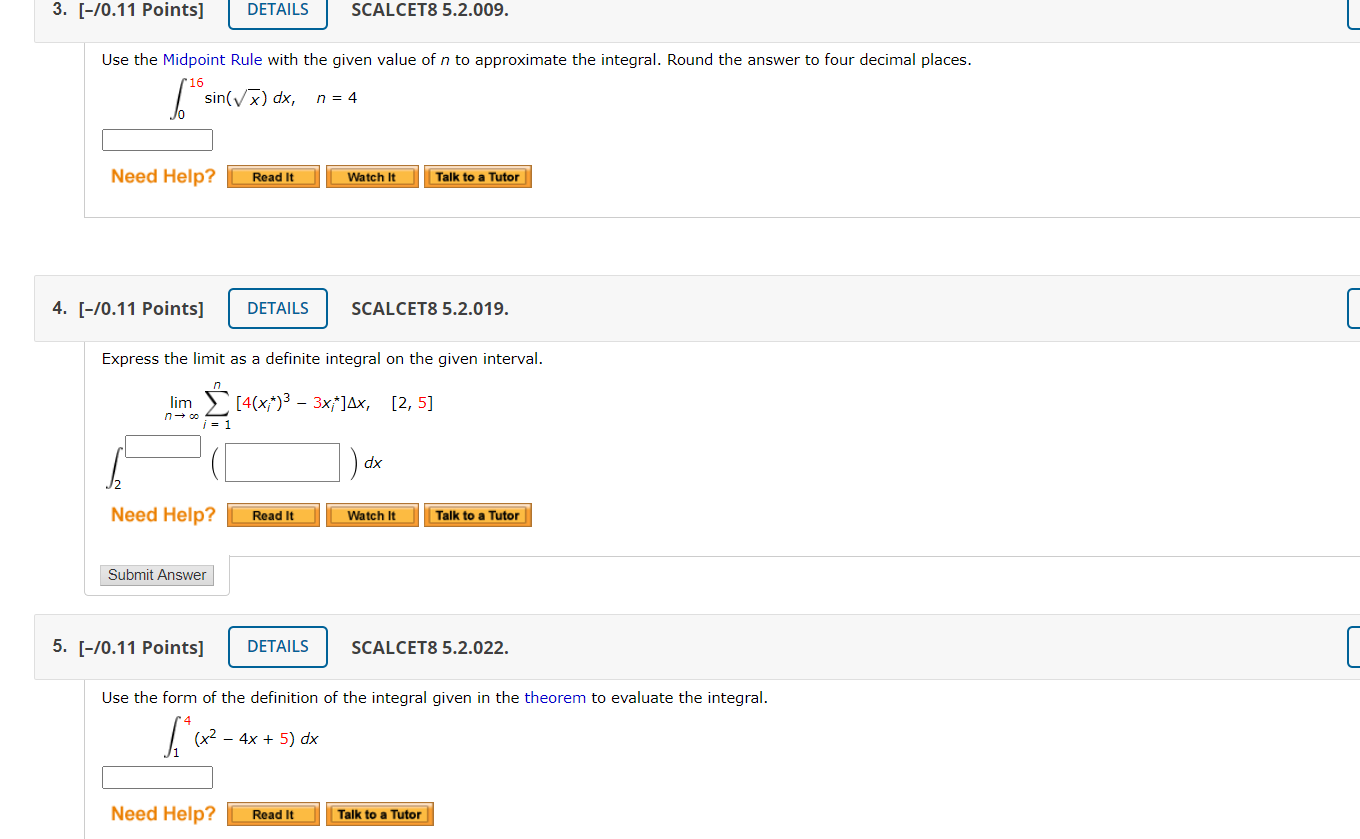The width and height of the screenshot is (1360, 839).
Task: Click the answer box for the Midpoint Rule
Action: coord(156,139)
